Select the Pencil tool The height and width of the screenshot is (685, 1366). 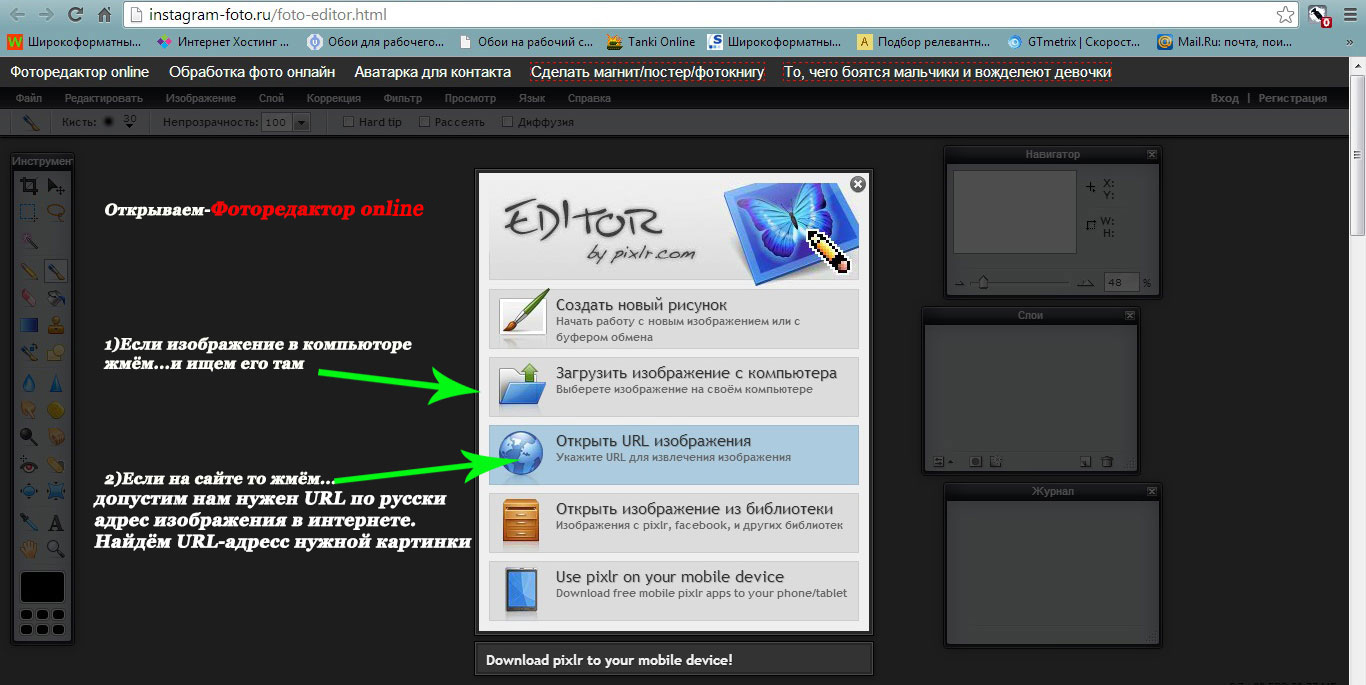(29, 271)
